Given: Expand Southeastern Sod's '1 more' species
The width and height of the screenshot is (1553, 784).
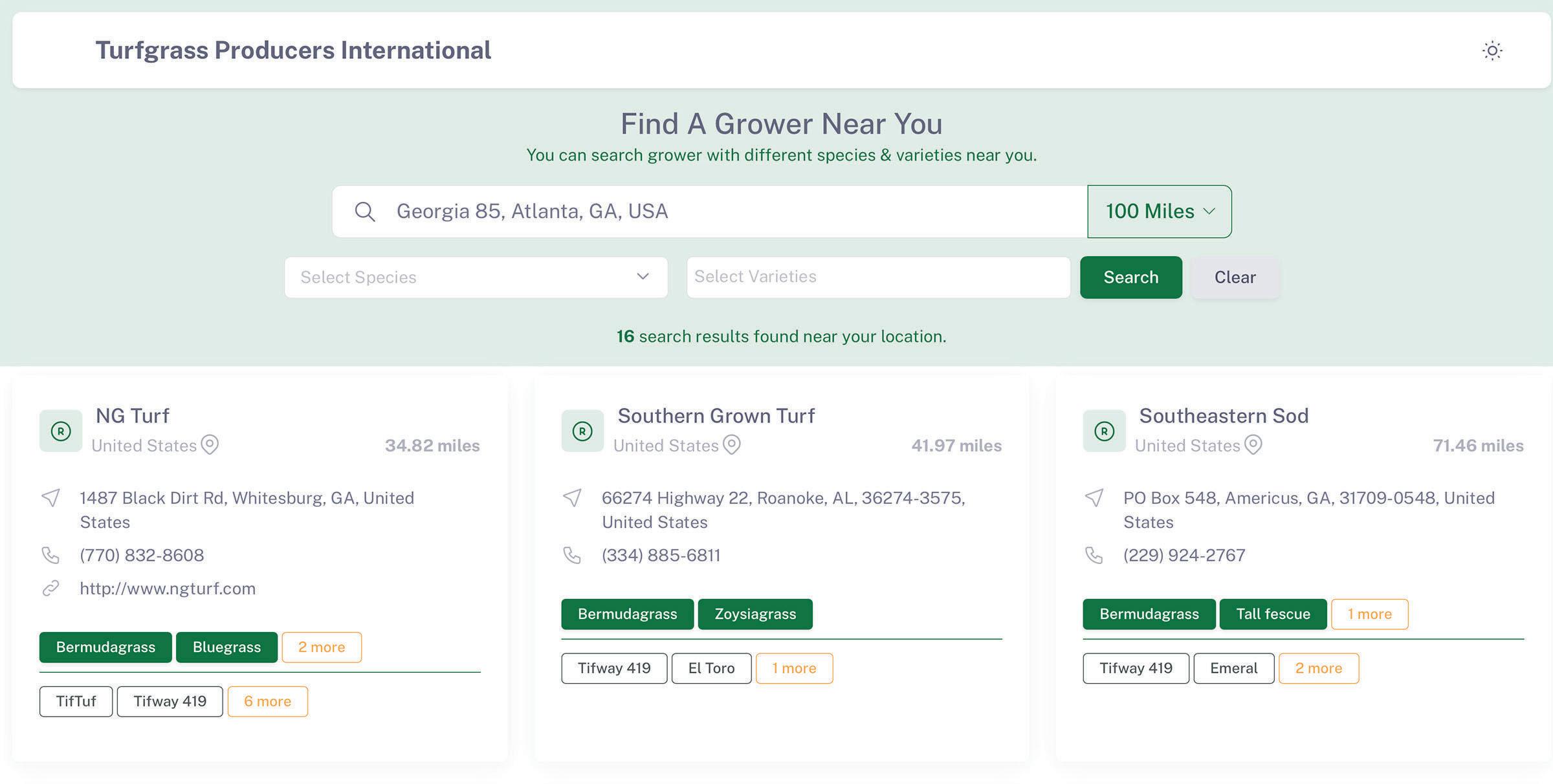Looking at the screenshot, I should click(x=1369, y=614).
